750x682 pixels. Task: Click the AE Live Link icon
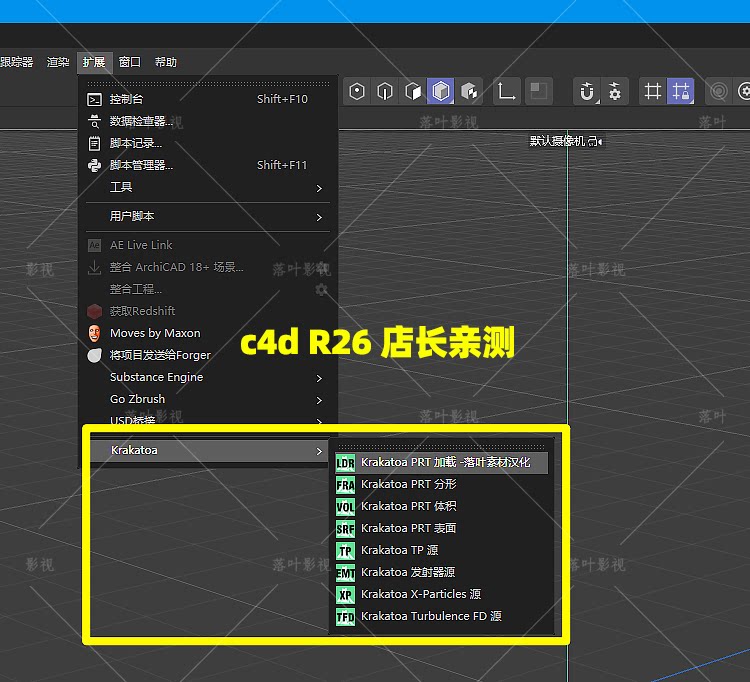pos(94,245)
